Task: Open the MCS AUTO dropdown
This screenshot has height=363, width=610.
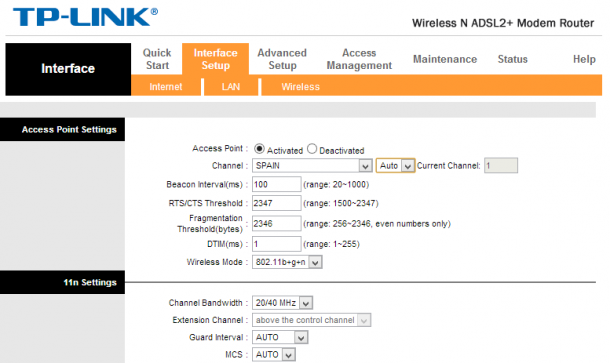Action: (x=273, y=355)
